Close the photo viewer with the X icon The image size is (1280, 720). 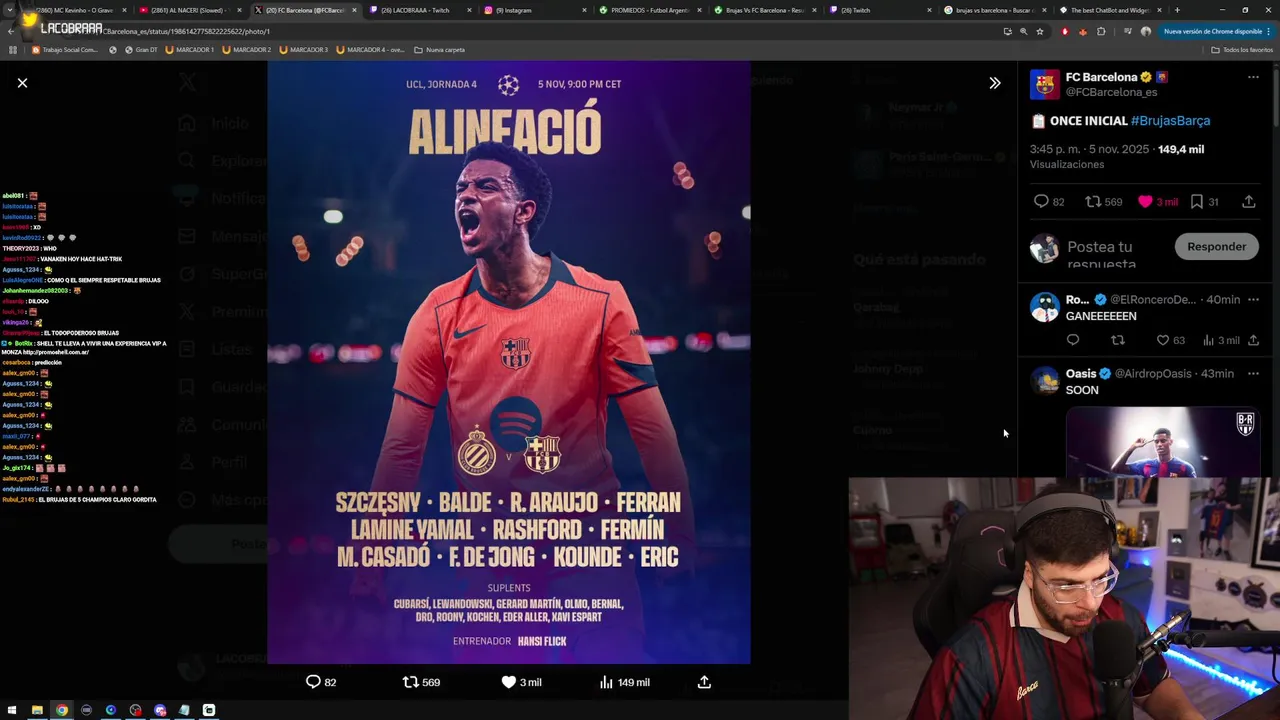(22, 83)
